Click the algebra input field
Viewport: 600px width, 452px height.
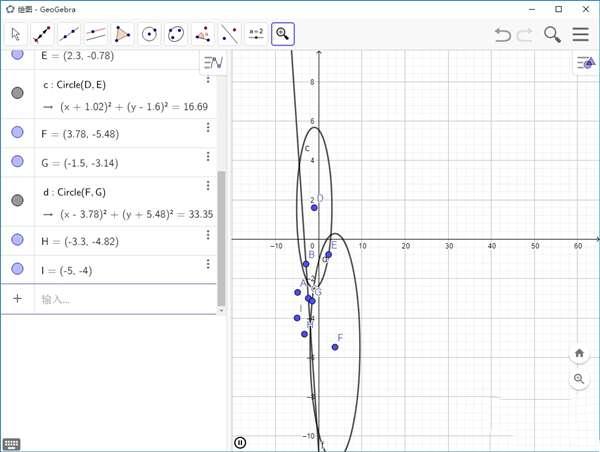tap(120, 299)
